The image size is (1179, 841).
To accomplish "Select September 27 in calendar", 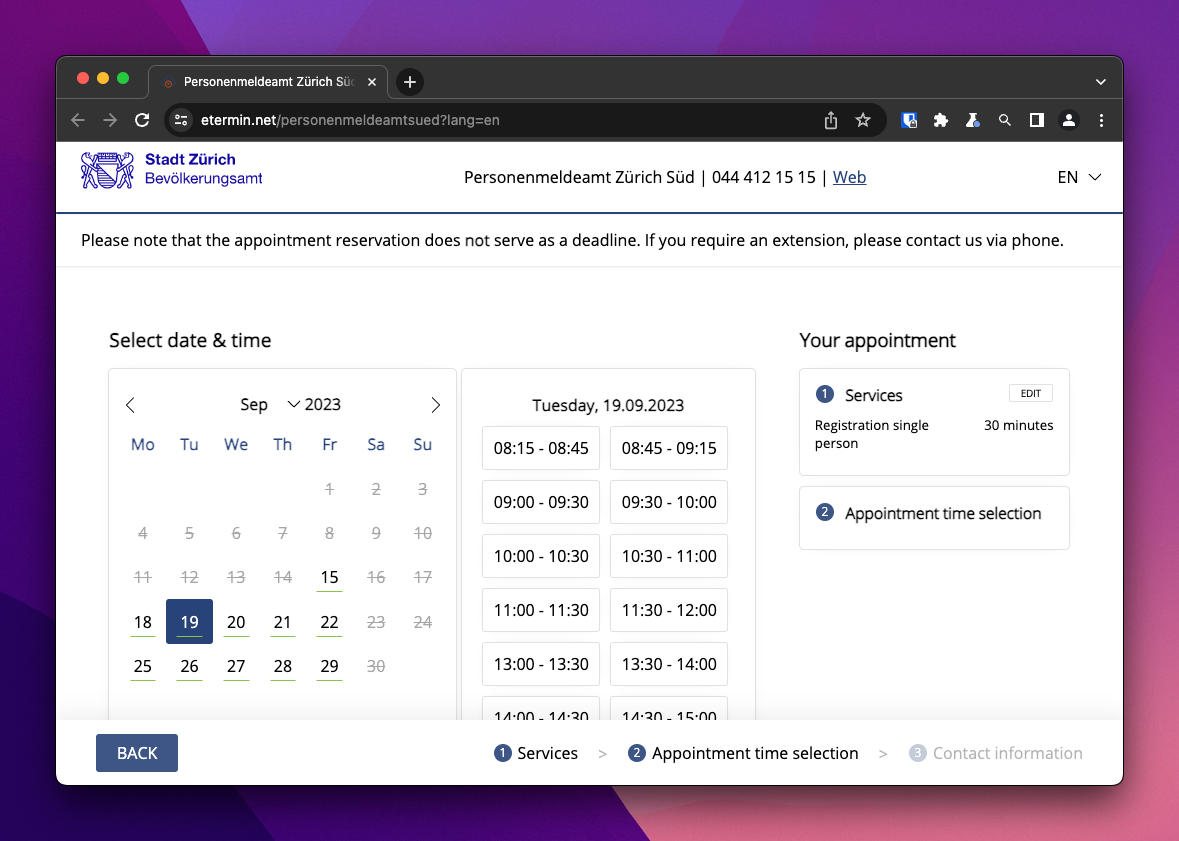I will click(236, 666).
